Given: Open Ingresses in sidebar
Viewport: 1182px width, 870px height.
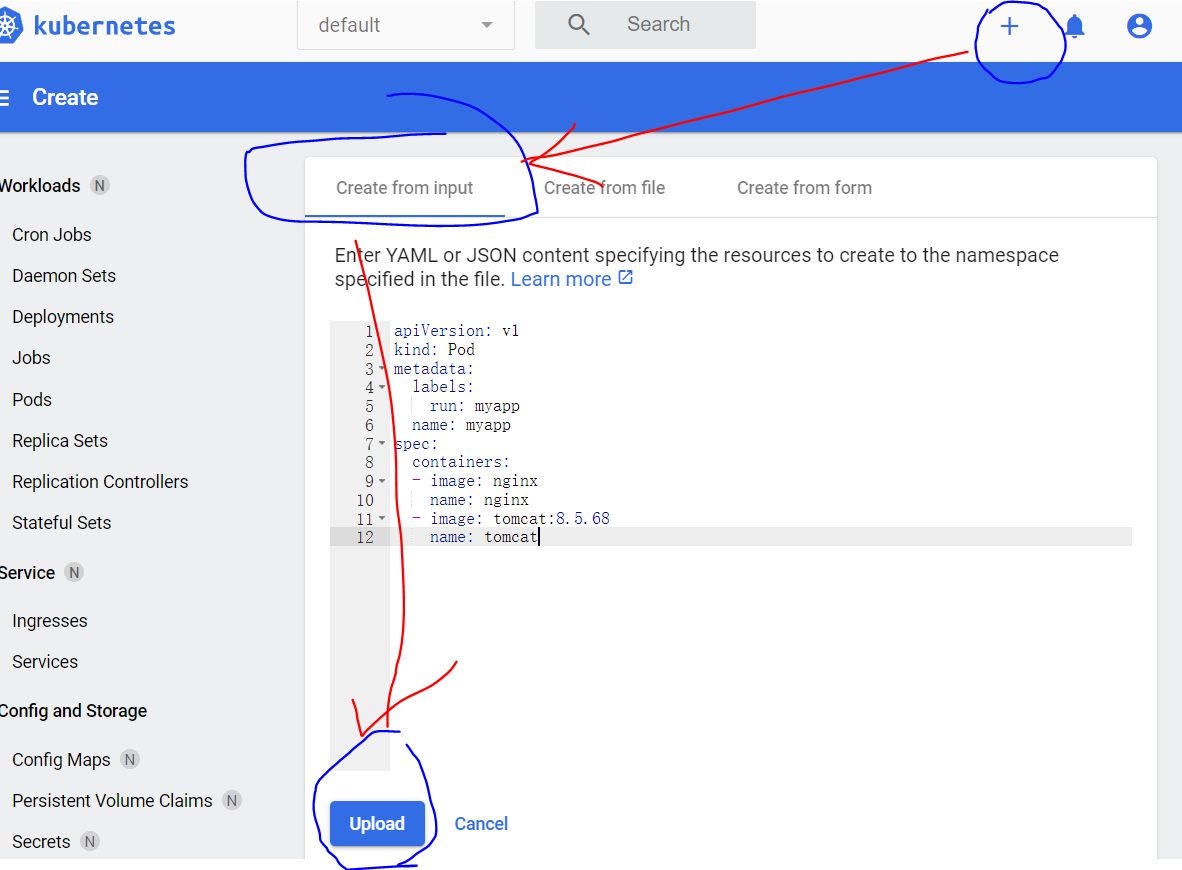Looking at the screenshot, I should click(50, 621).
